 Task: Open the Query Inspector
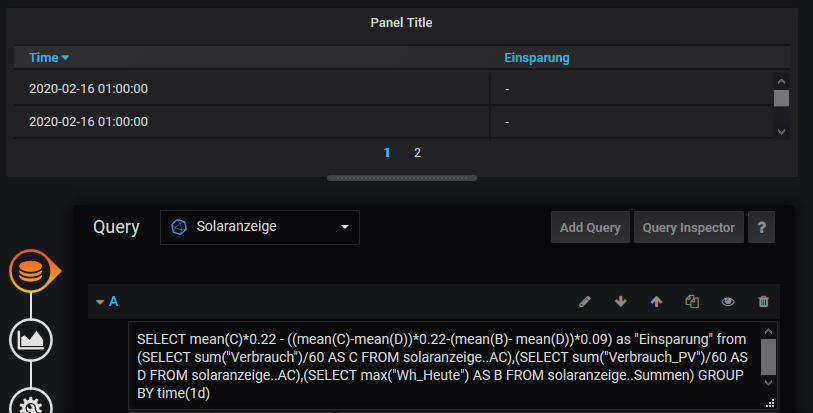click(x=688, y=227)
